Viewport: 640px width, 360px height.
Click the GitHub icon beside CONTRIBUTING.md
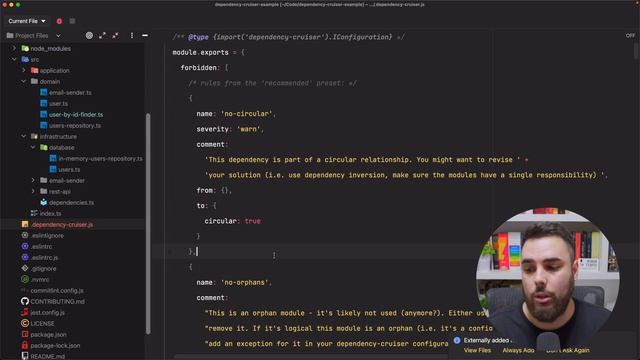tap(25, 301)
